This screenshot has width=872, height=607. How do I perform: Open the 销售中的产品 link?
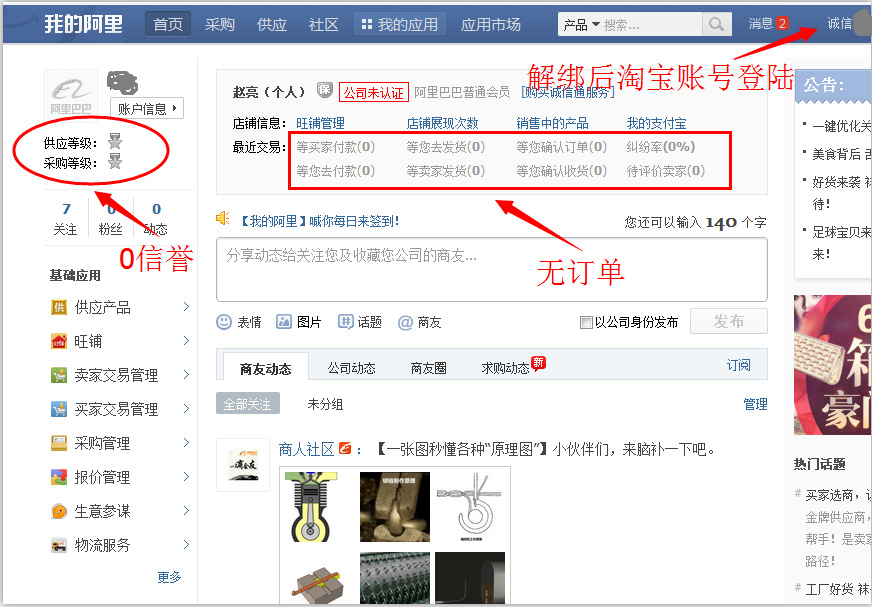pyautogui.click(x=552, y=123)
